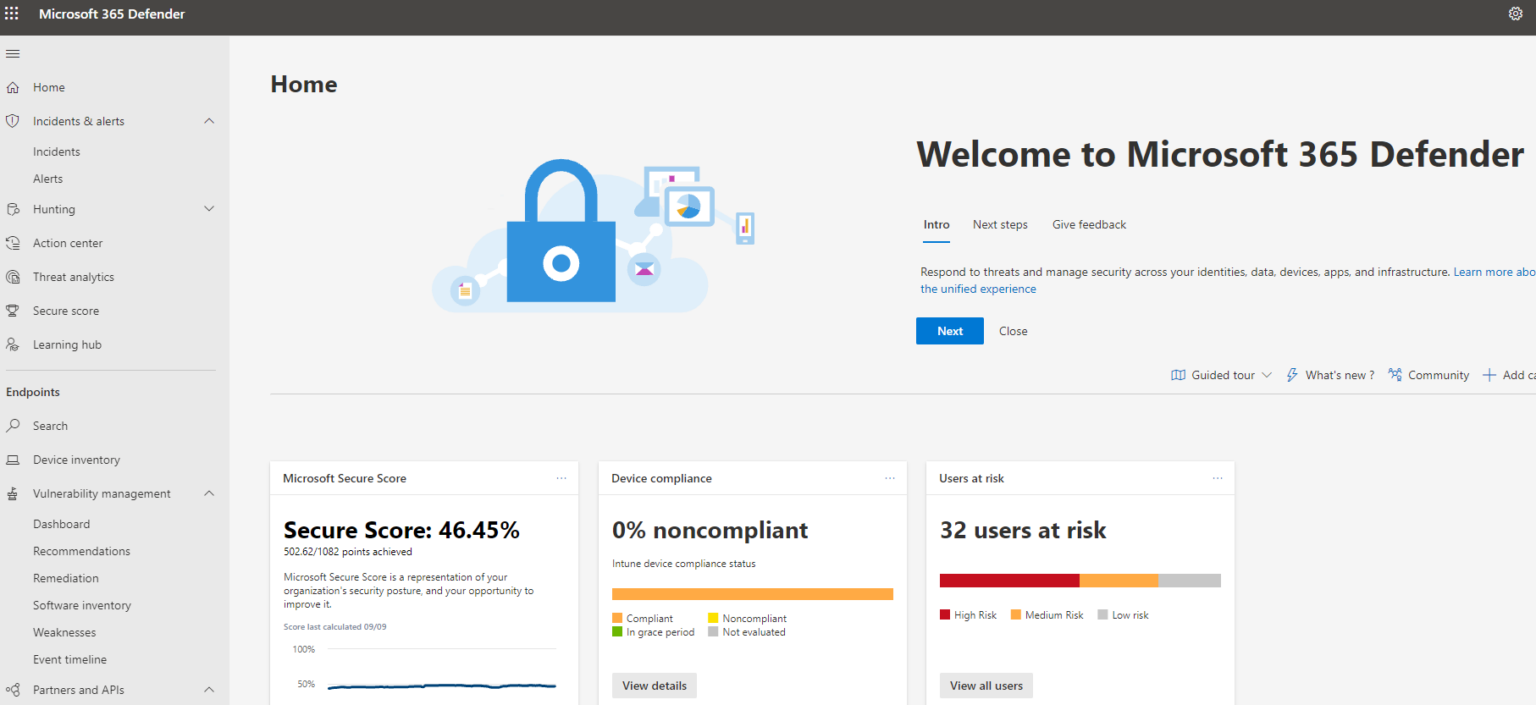1536x705 pixels.
Task: Click the Vulnerability management icon
Action: click(13, 494)
